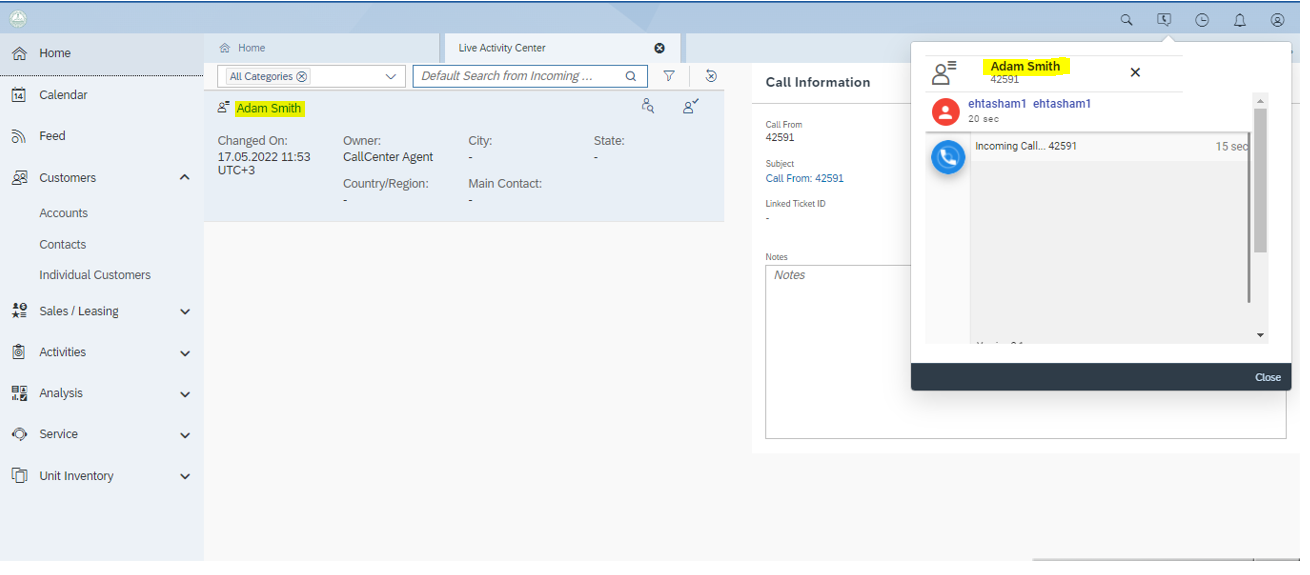Open the user profile icon
Image resolution: width=1310 pixels, height=575 pixels.
1277,20
